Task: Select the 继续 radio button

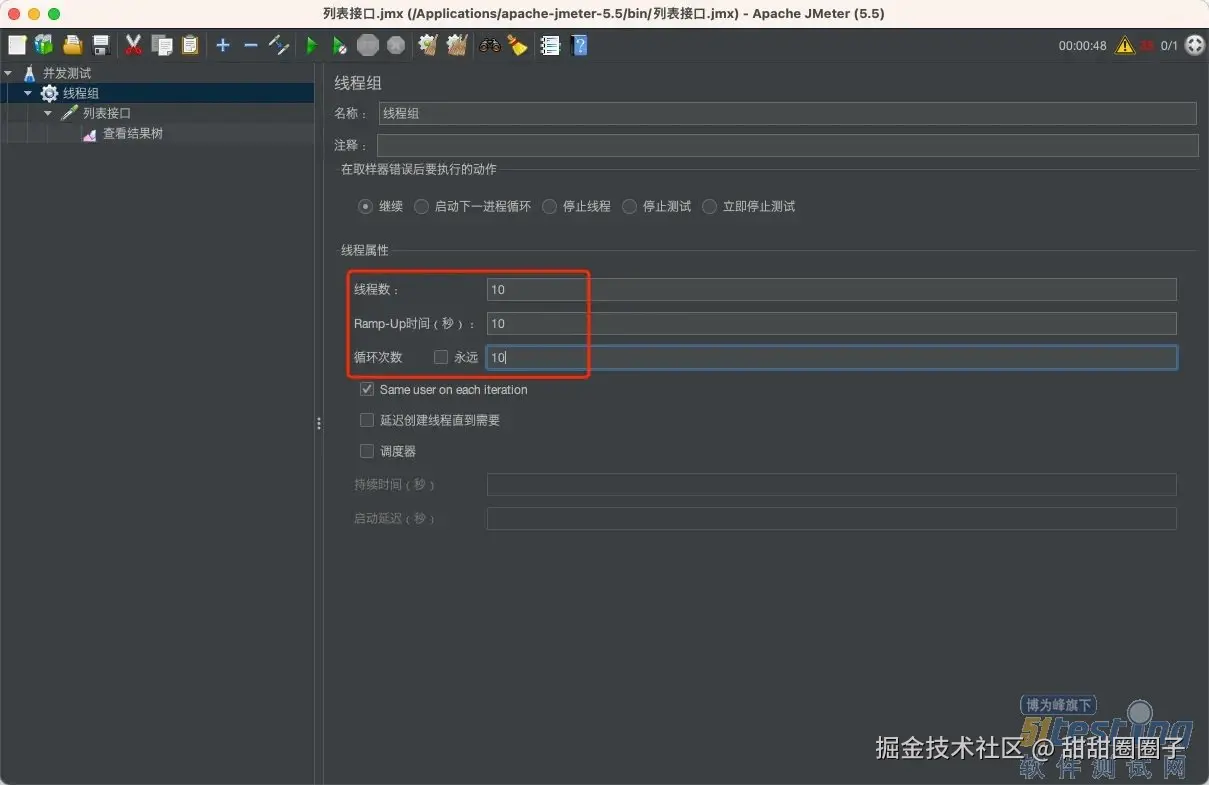Action: point(365,206)
